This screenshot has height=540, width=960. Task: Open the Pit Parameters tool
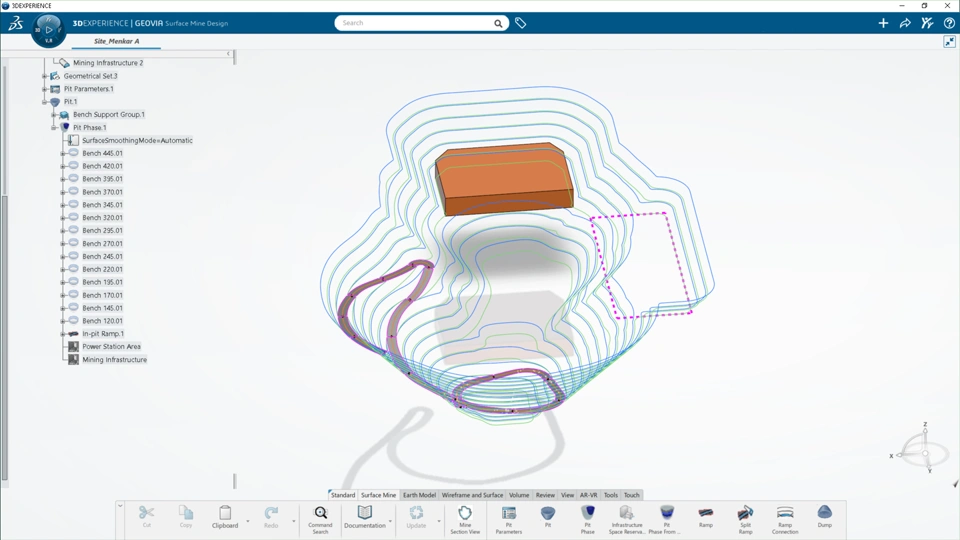tap(509, 520)
